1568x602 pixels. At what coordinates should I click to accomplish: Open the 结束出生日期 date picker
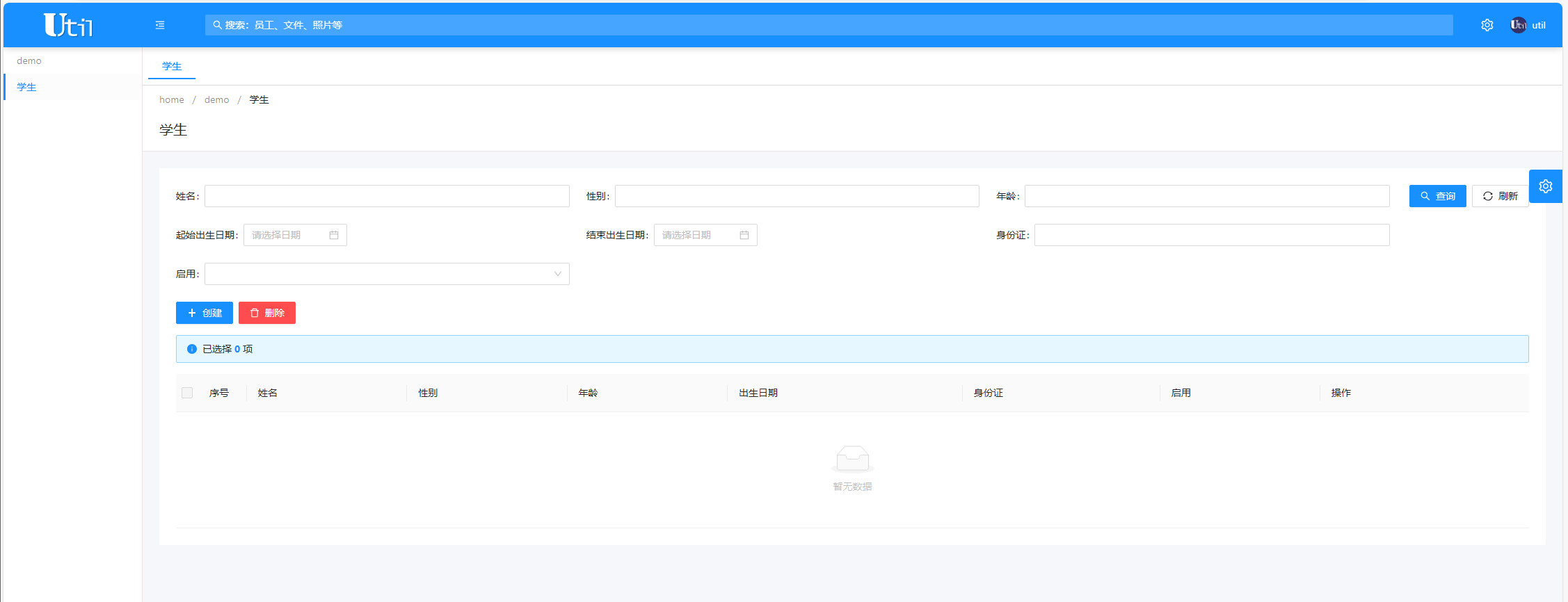[x=705, y=235]
